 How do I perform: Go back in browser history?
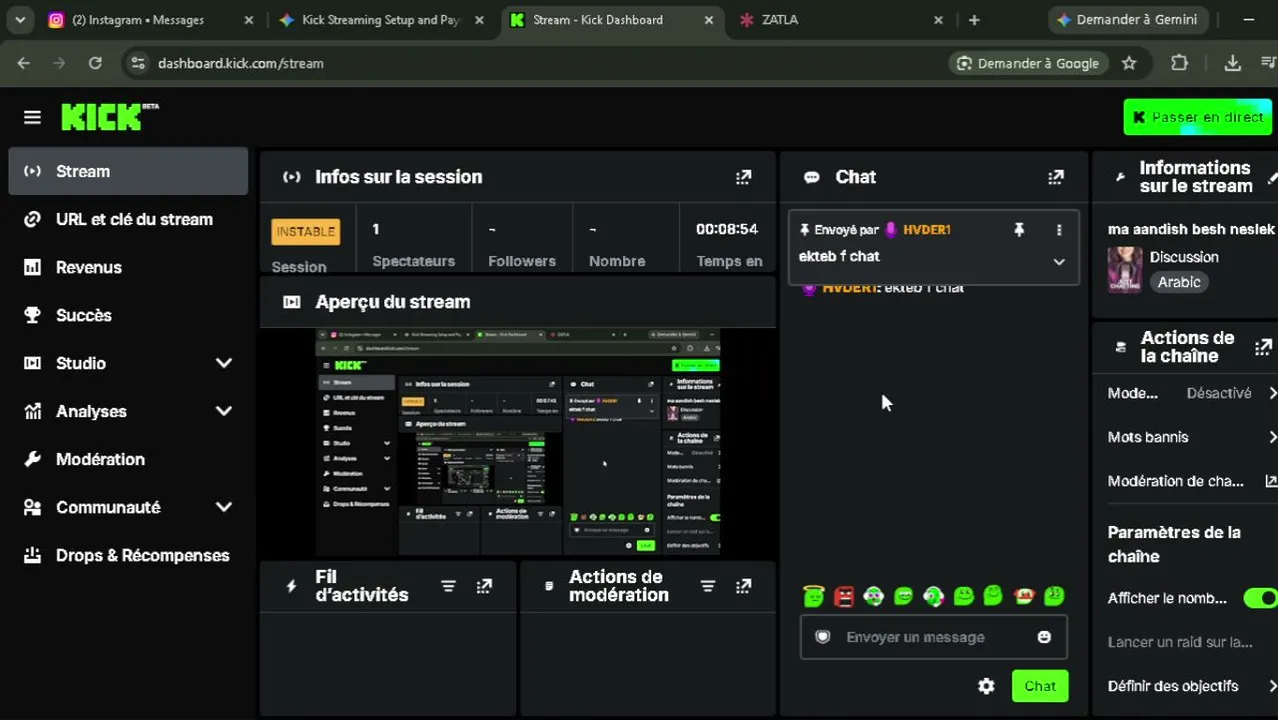point(23,63)
